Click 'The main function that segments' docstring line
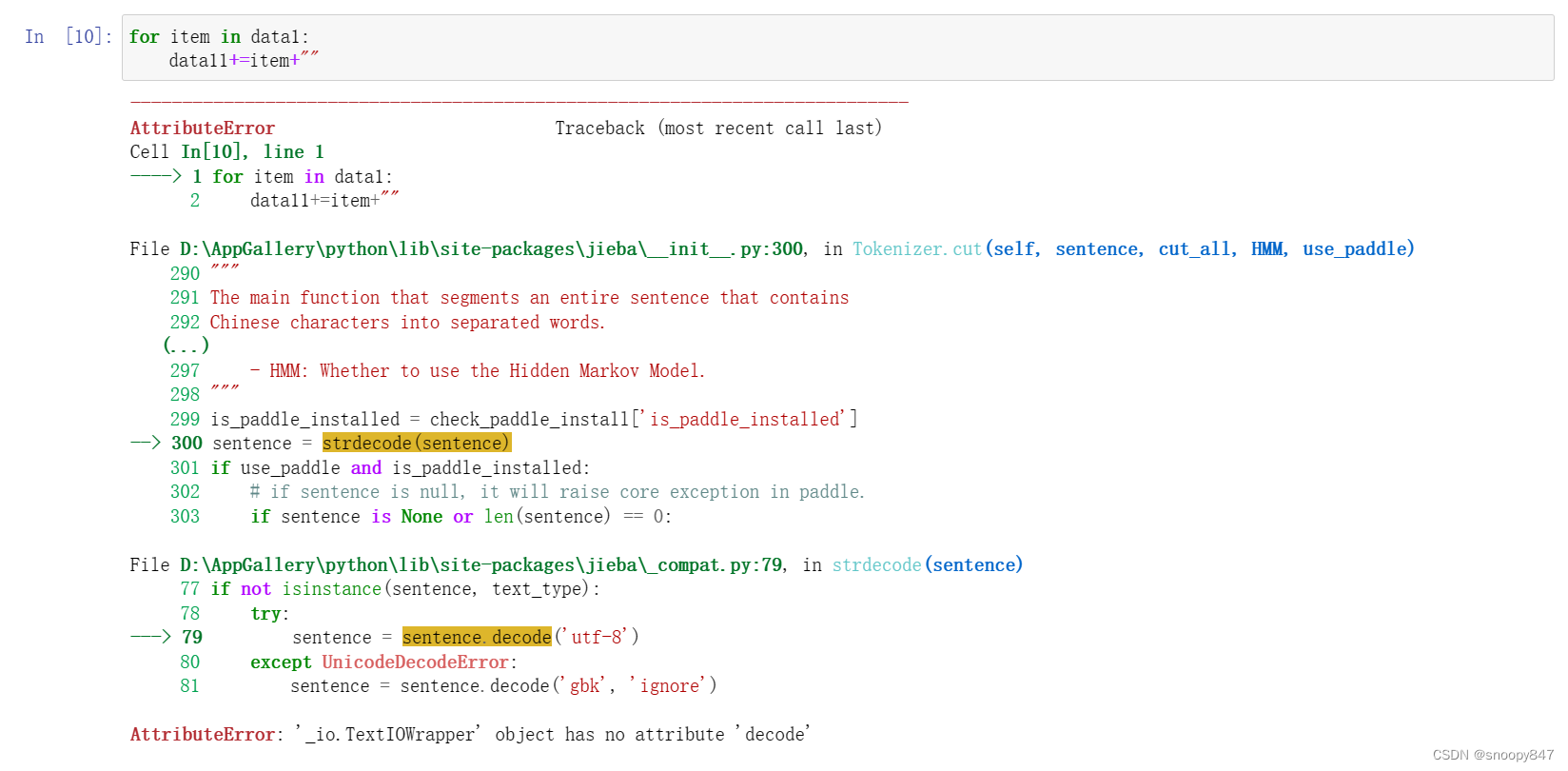The width and height of the screenshot is (1568, 771). click(x=529, y=297)
